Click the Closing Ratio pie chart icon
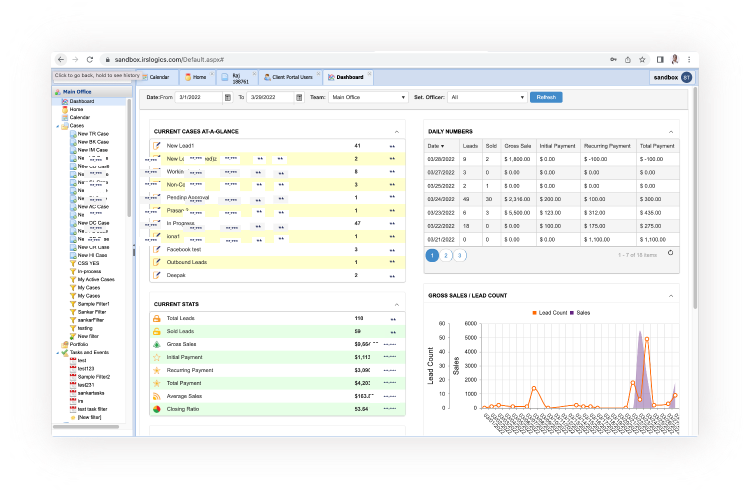This screenshot has width=756, height=495. pos(157,409)
